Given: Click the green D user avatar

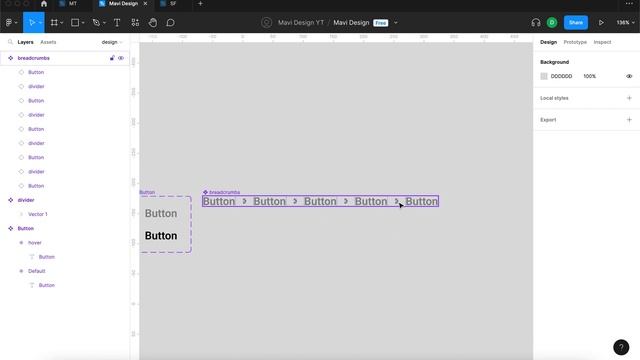Looking at the screenshot, I should [x=552, y=23].
